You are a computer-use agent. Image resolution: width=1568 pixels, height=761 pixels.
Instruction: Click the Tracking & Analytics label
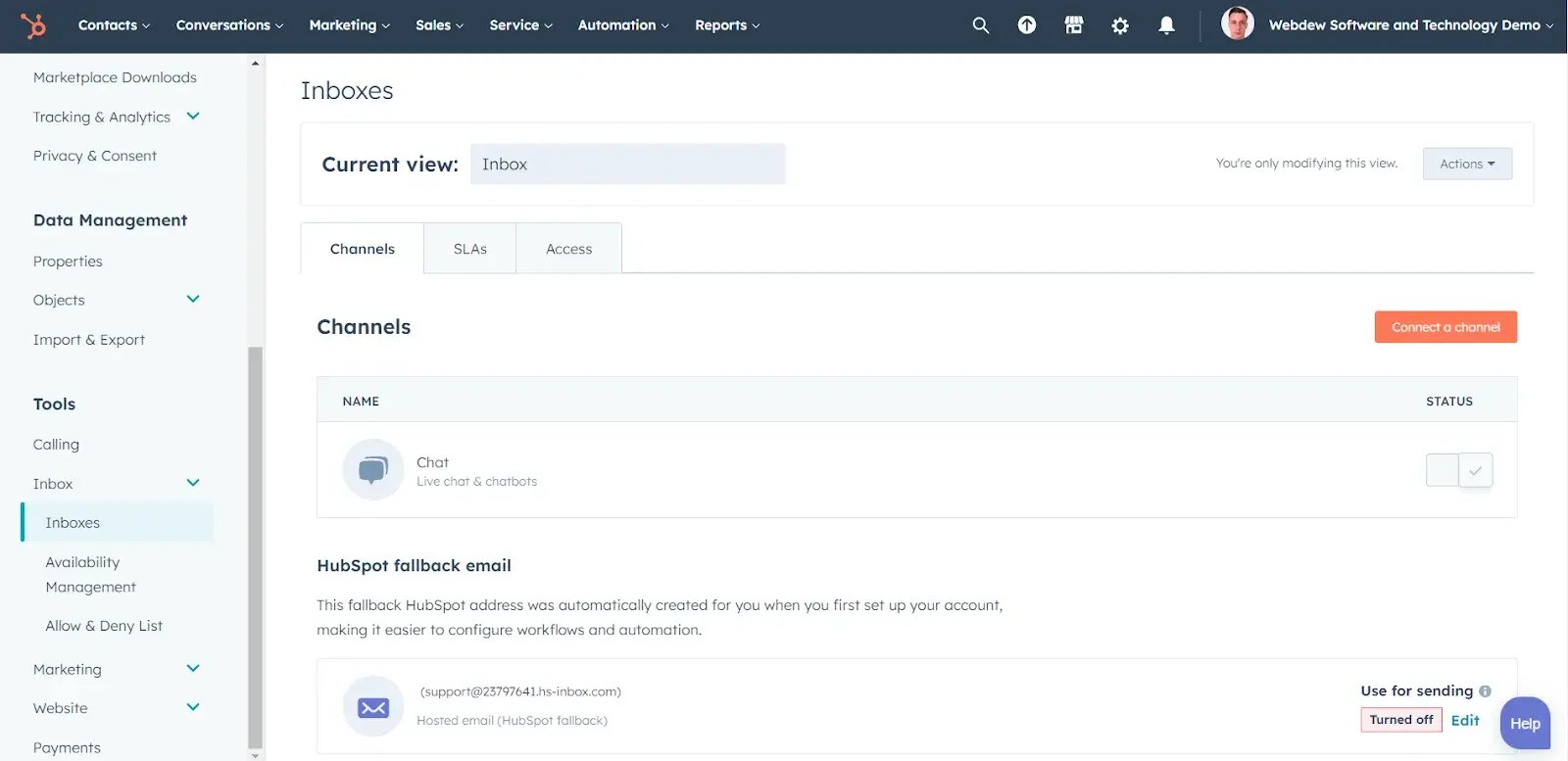coord(102,117)
